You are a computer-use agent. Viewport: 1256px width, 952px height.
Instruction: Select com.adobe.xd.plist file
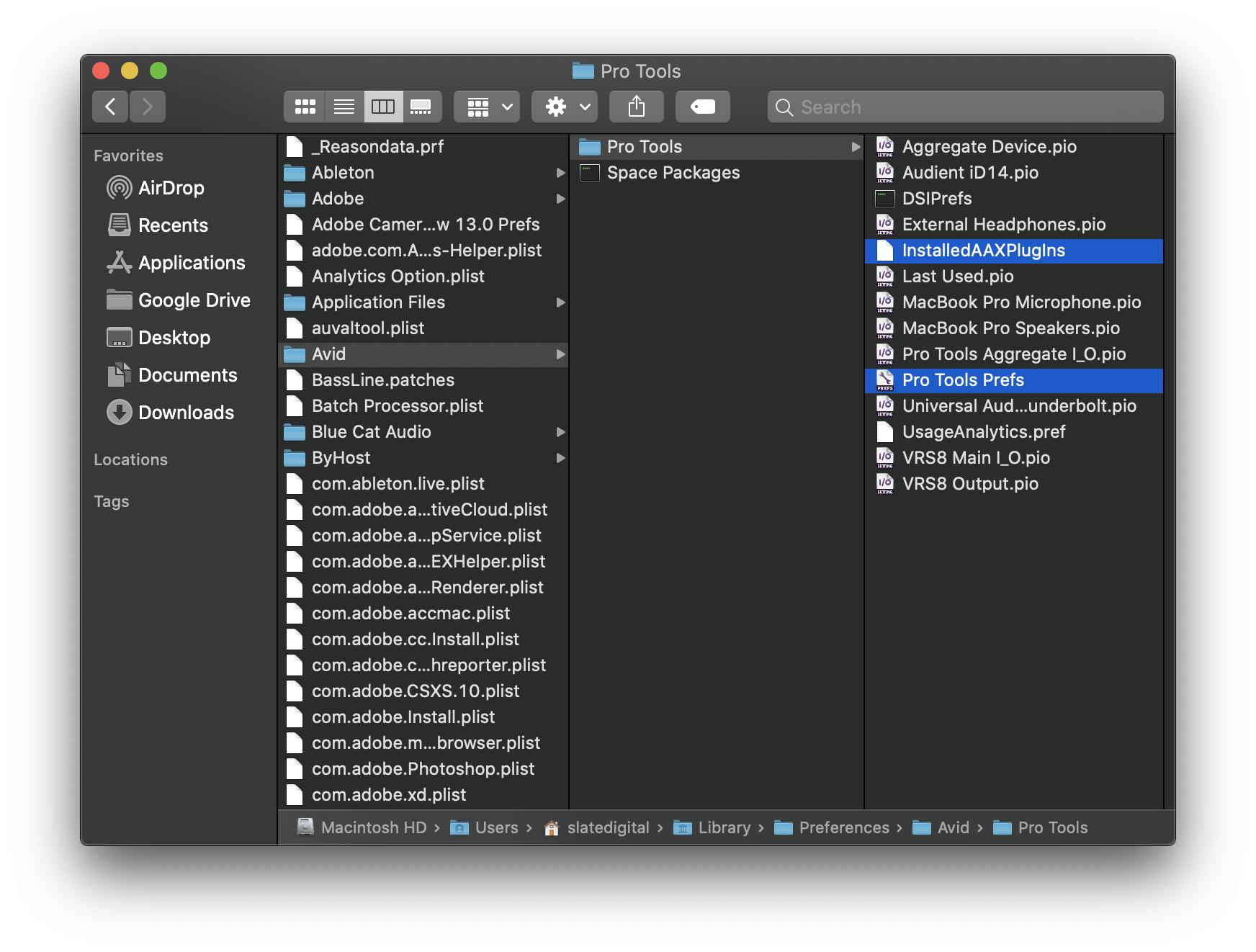point(423,795)
